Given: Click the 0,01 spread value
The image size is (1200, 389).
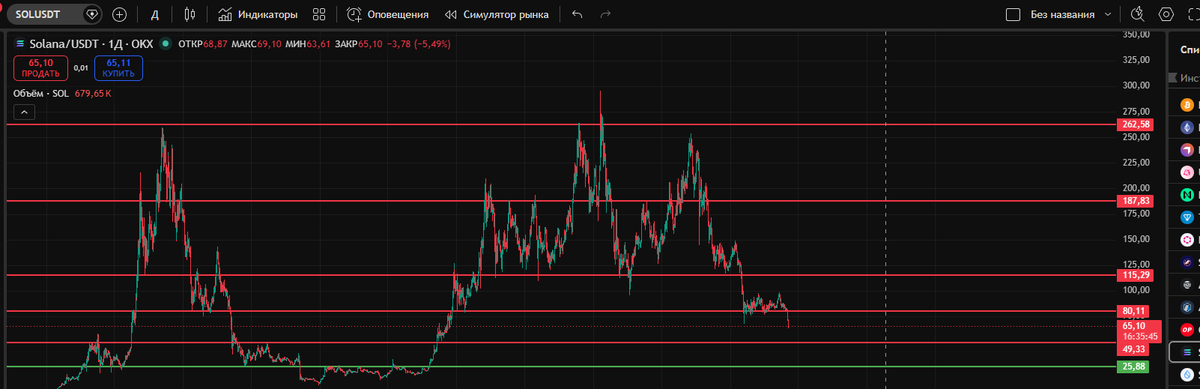Looking at the screenshot, I should [81, 68].
